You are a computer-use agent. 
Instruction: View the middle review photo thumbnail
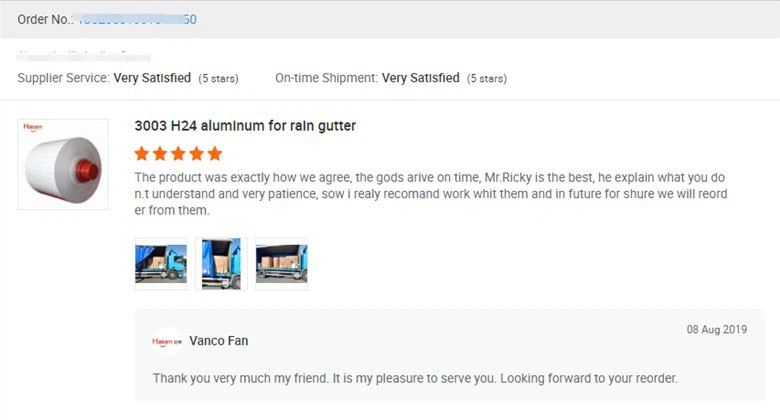(221, 263)
